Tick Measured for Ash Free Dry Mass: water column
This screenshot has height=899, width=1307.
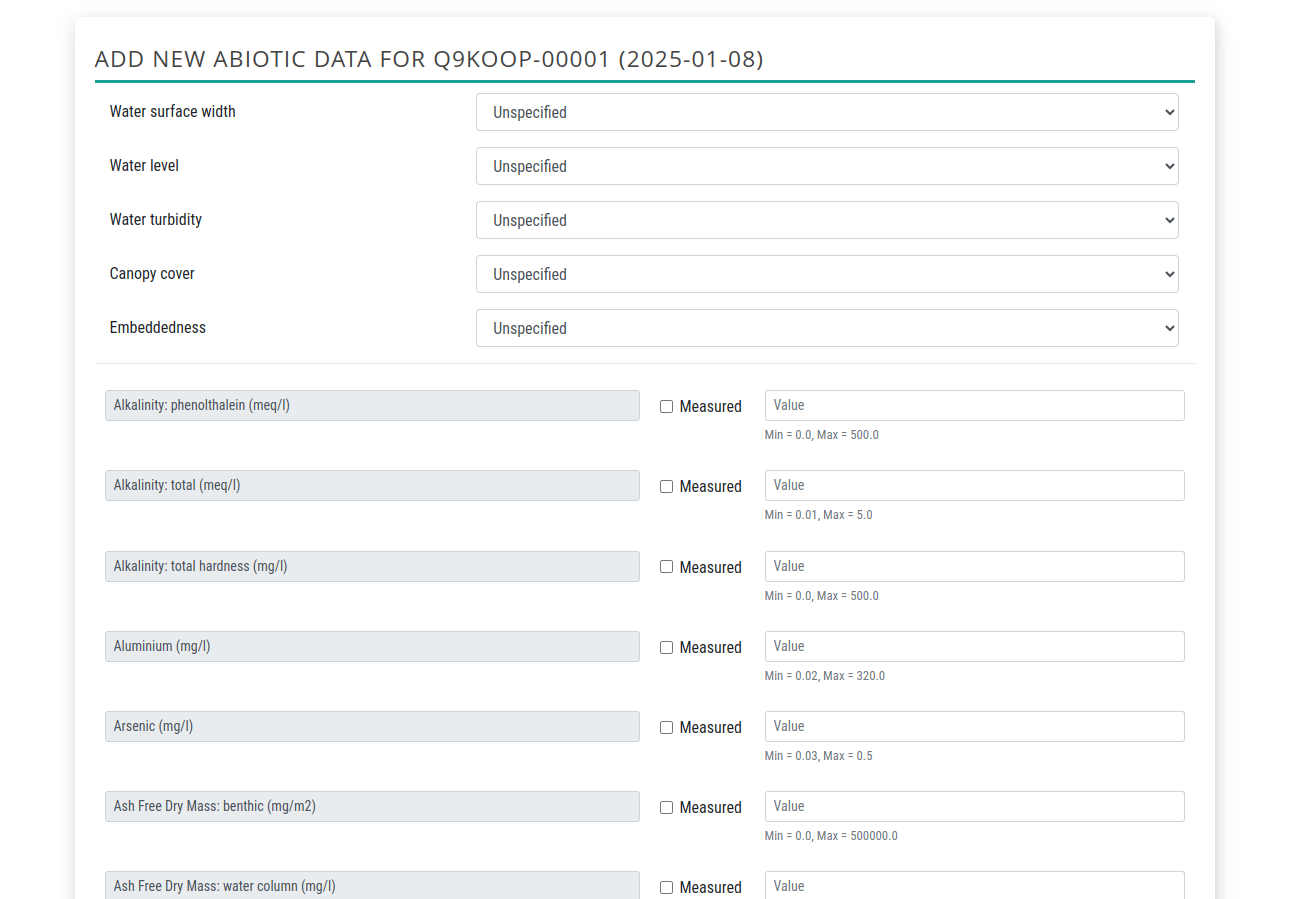tap(667, 888)
